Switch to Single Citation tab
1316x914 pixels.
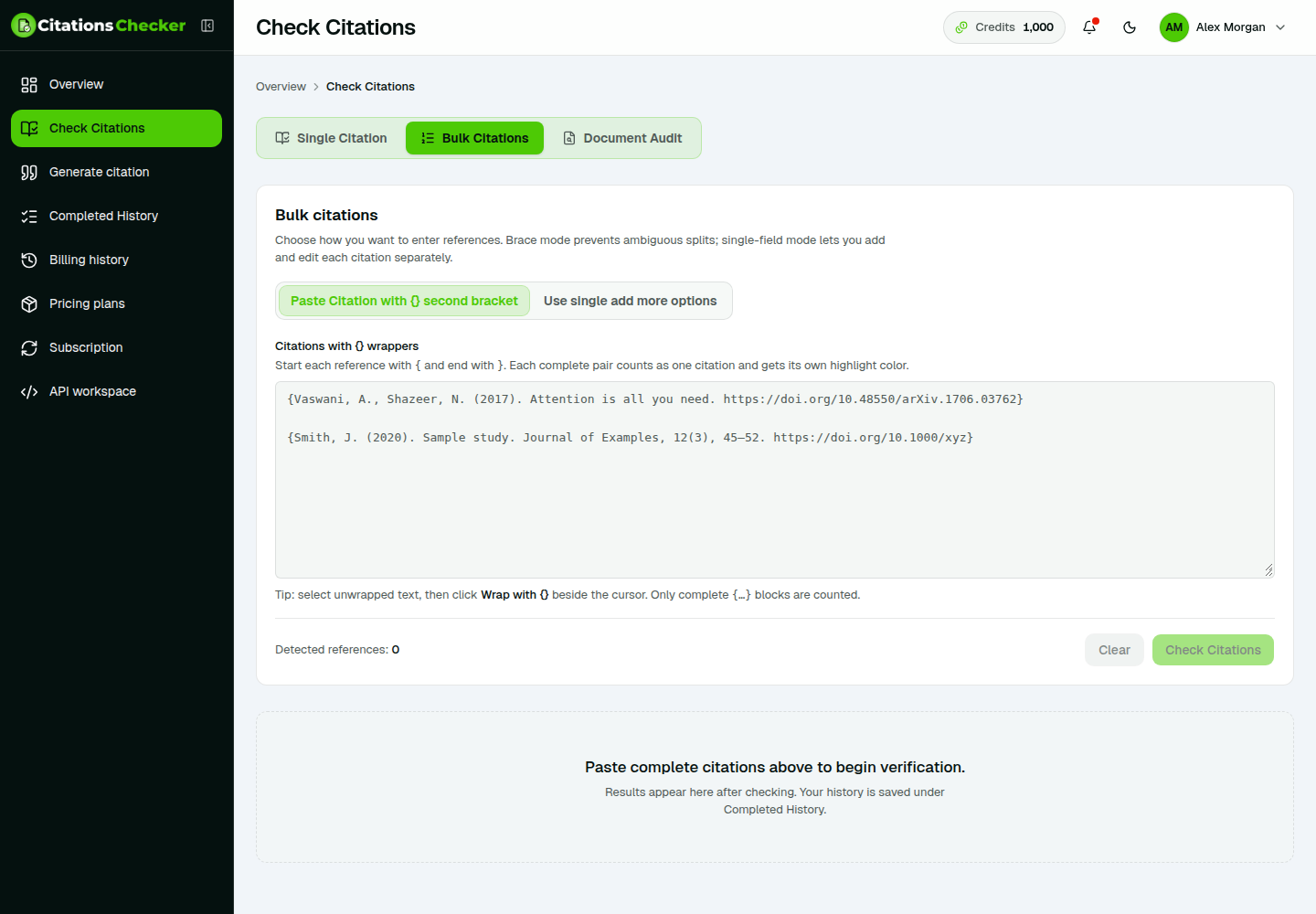[x=331, y=138]
